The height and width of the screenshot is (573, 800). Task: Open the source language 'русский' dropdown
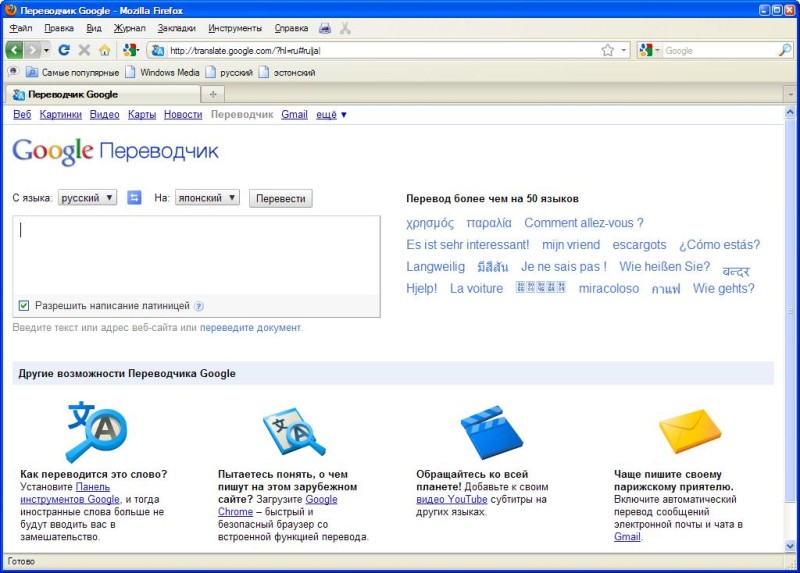(87, 198)
